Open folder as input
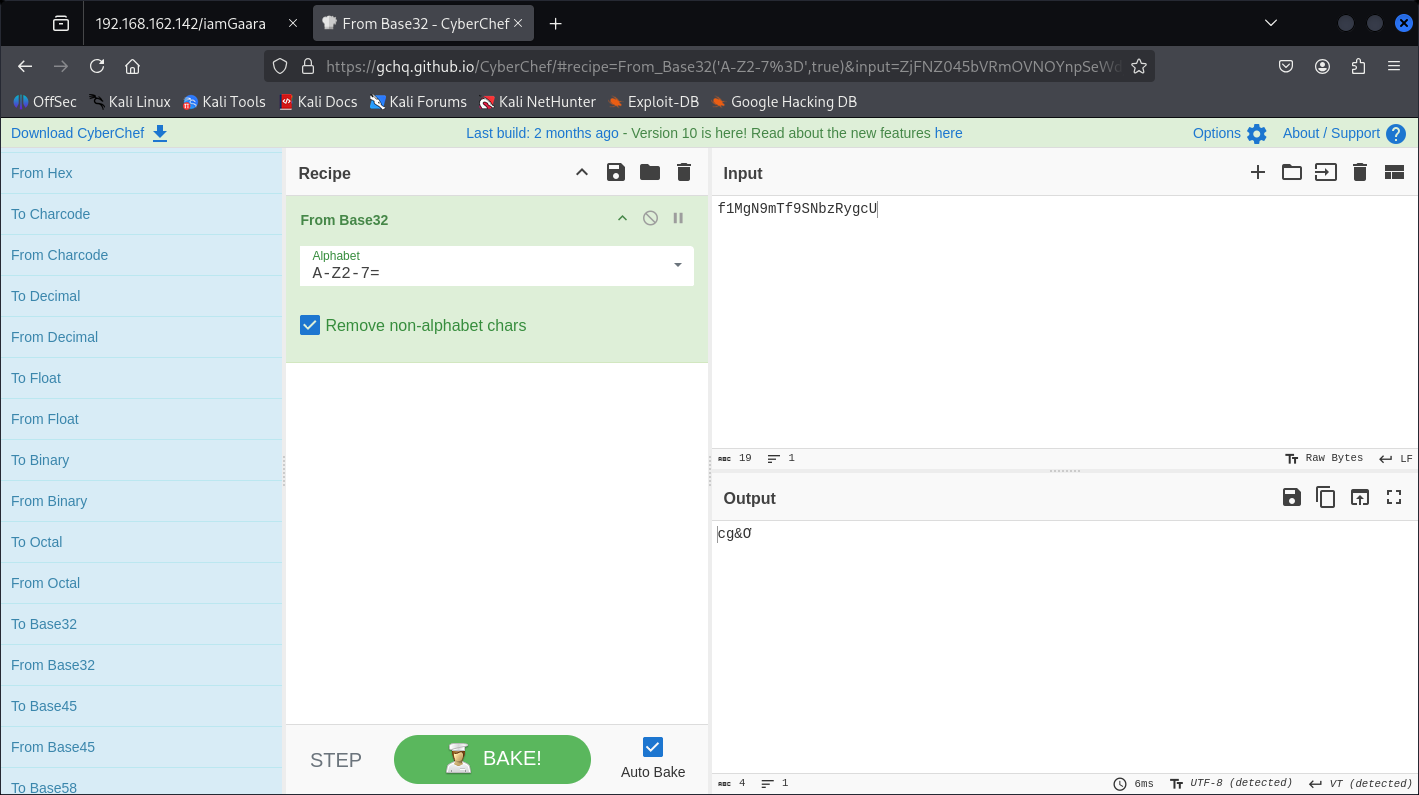This screenshot has width=1419, height=795. 1292,172
